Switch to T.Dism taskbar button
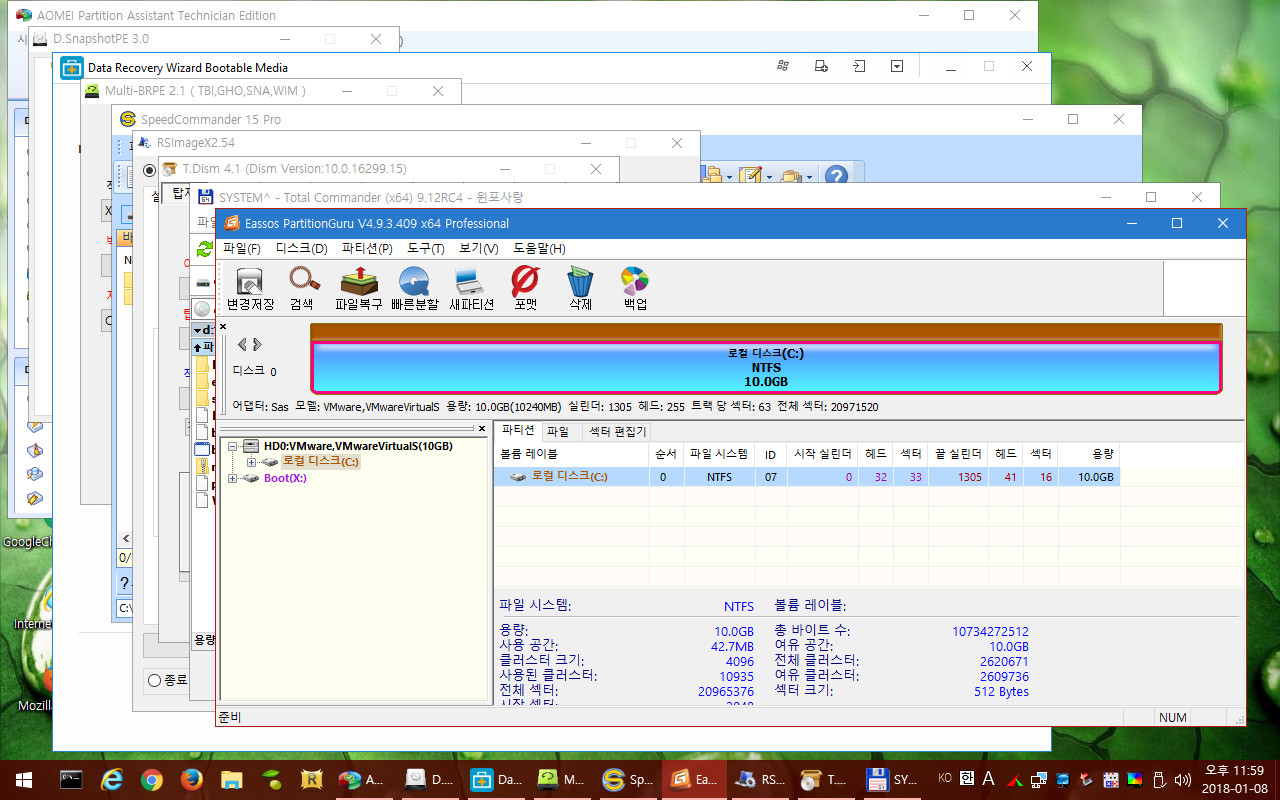Screen dimensions: 1280x800 pos(824,780)
